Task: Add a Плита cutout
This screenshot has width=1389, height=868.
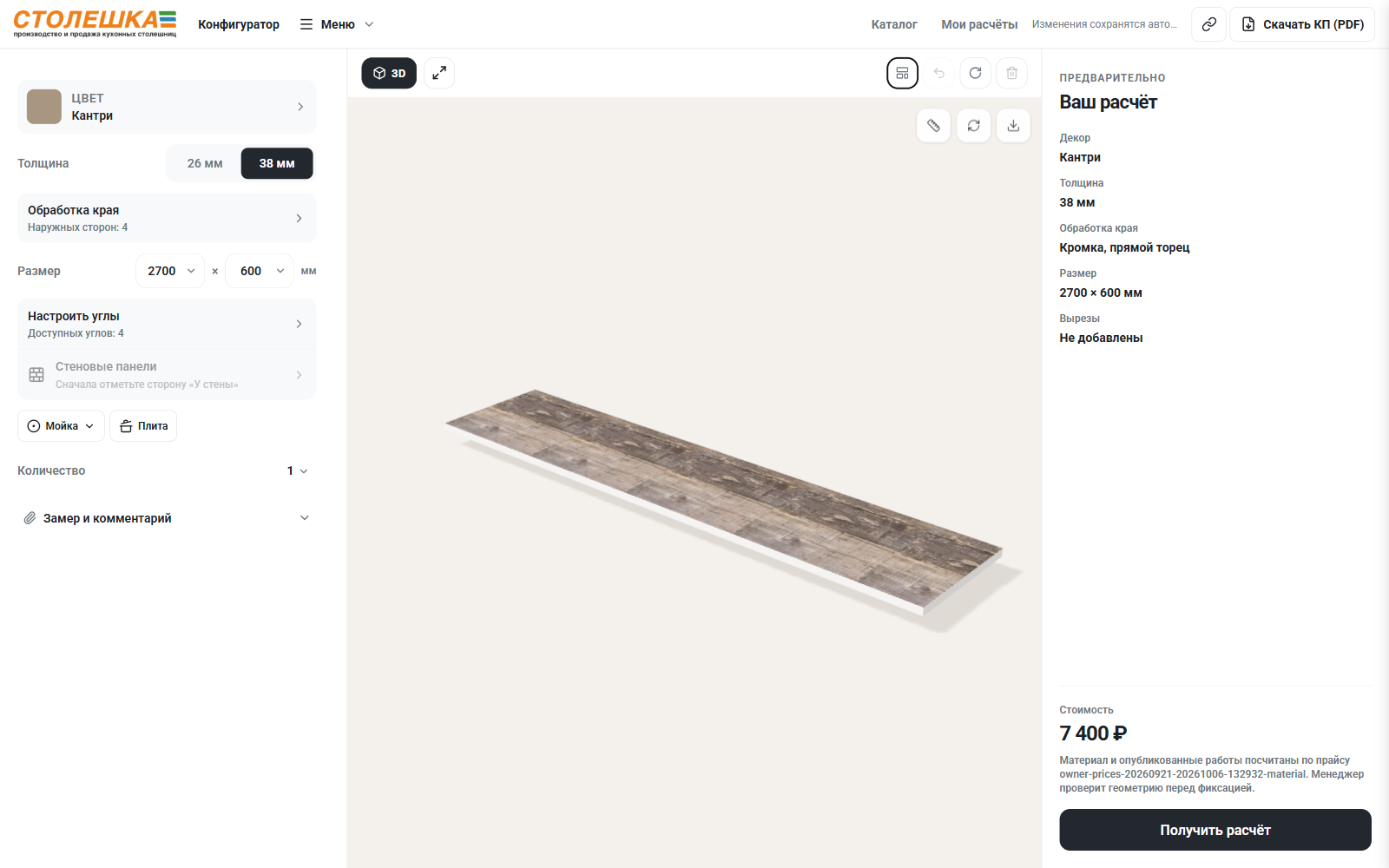Action: click(143, 426)
